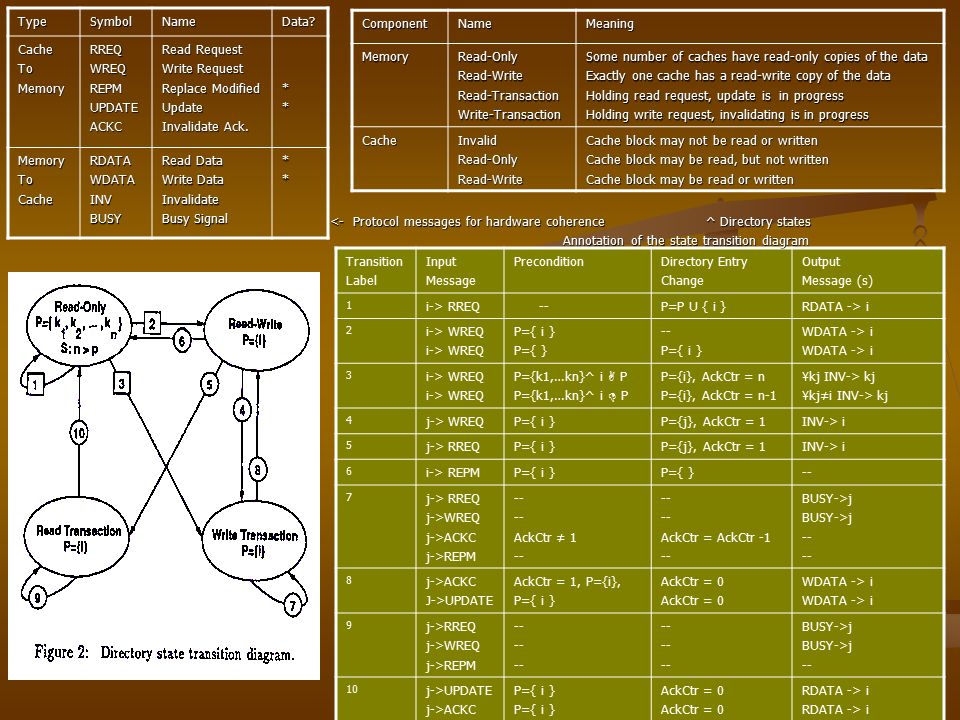The width and height of the screenshot is (960, 720).
Task: Click circled transition label 7 in diagram
Action: (293, 606)
